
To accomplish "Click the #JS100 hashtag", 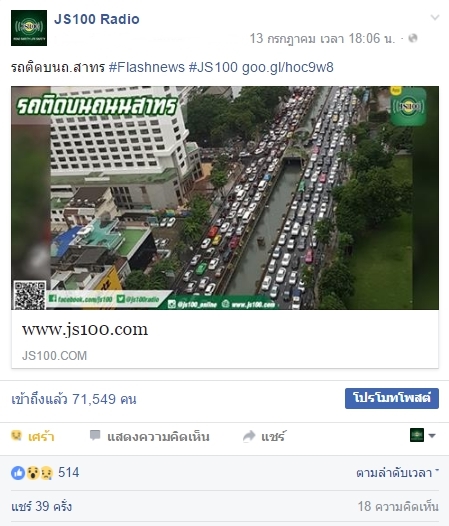I will tap(213, 67).
